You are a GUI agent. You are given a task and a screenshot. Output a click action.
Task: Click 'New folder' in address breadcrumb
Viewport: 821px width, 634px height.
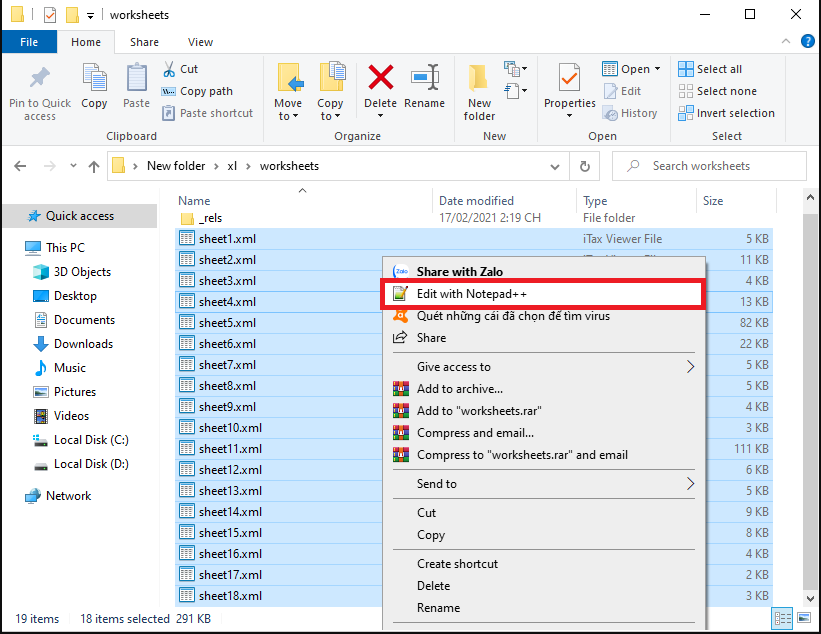(x=176, y=166)
